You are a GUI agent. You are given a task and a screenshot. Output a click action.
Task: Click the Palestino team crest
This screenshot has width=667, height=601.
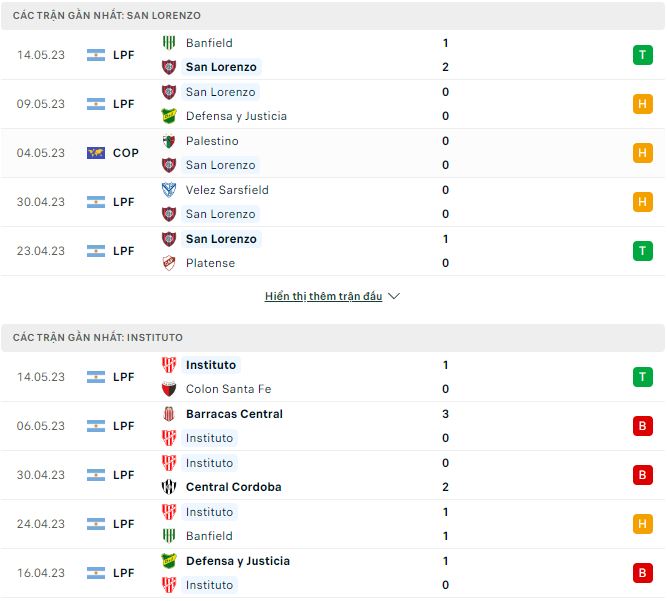pyautogui.click(x=169, y=141)
